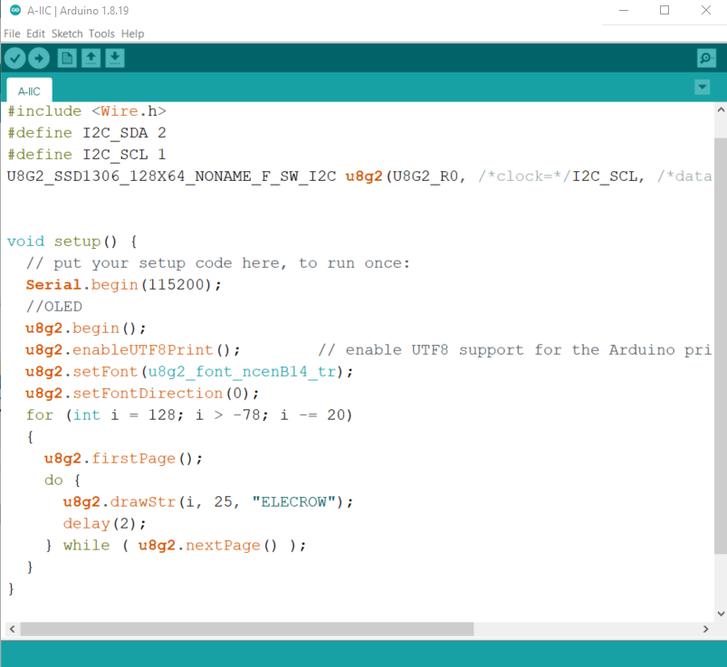Click the horizontal scrollbar thumb

[x=247, y=629]
